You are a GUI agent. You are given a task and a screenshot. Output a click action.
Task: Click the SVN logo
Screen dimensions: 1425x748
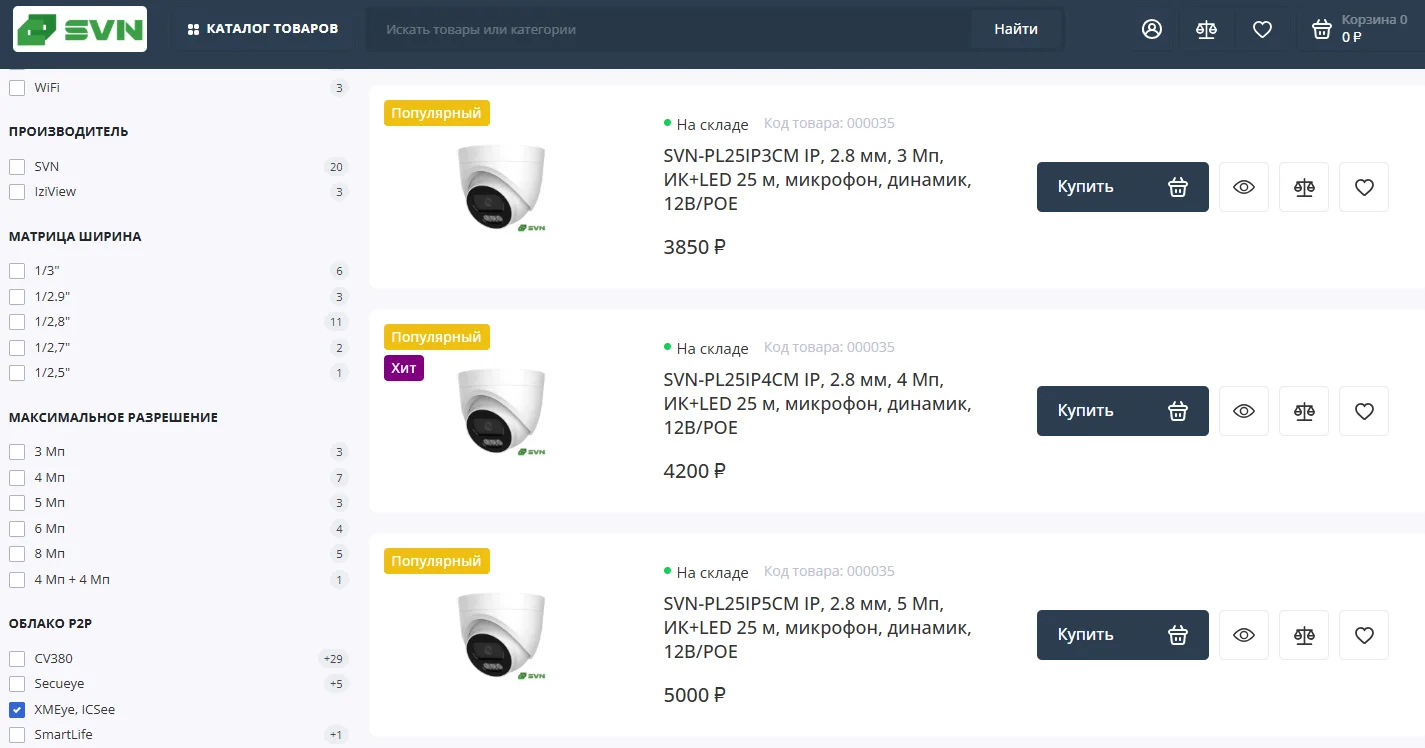(80, 29)
